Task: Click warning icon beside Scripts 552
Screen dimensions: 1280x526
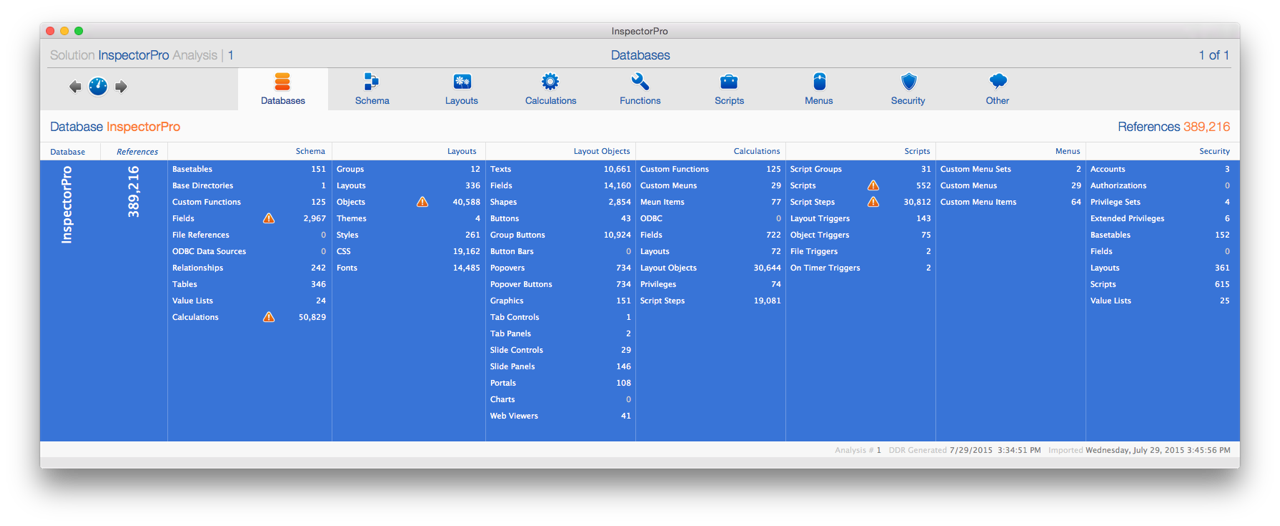Action: click(x=873, y=185)
